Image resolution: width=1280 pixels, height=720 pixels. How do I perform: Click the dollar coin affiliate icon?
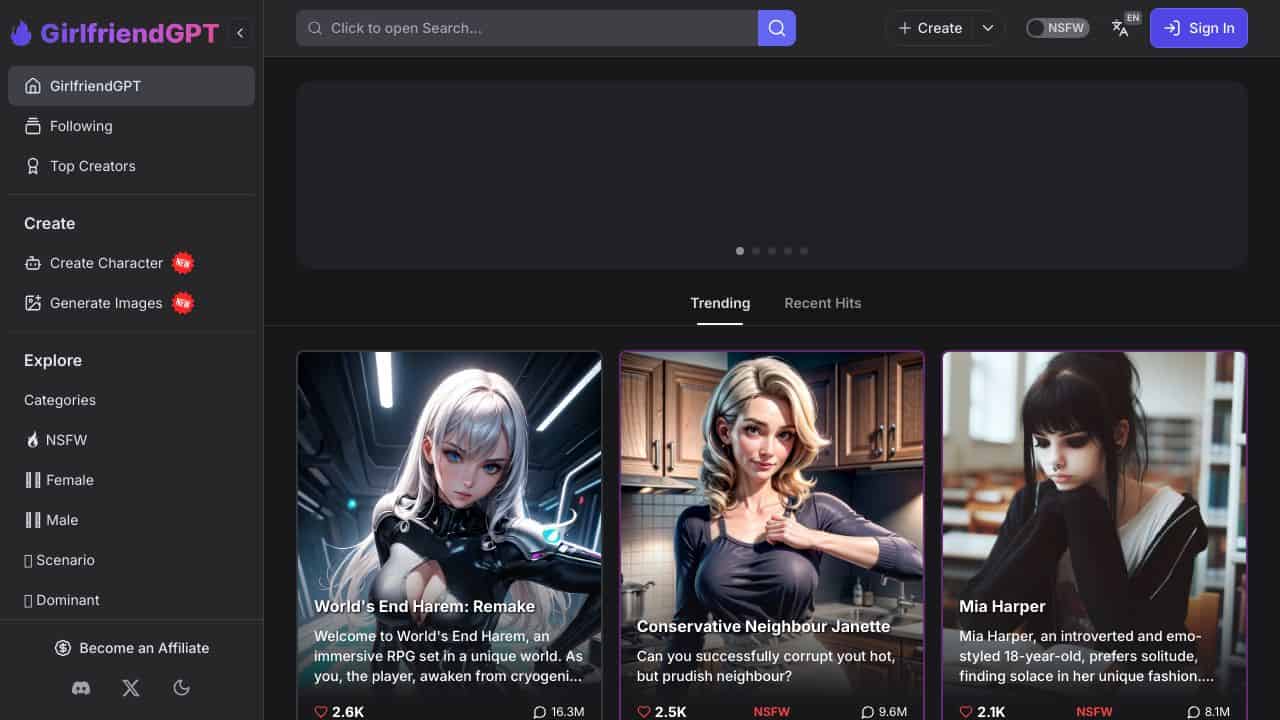(x=63, y=648)
